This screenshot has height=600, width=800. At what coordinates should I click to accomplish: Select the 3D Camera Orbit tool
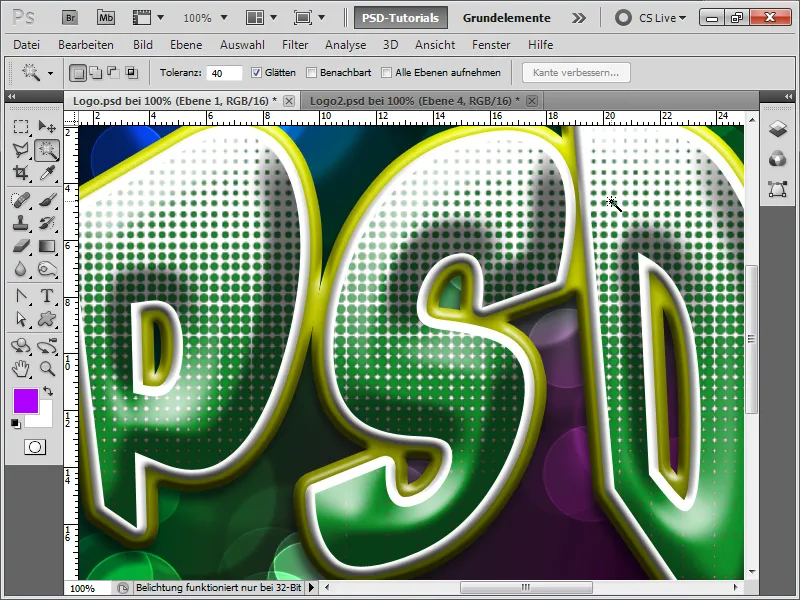click(47, 346)
